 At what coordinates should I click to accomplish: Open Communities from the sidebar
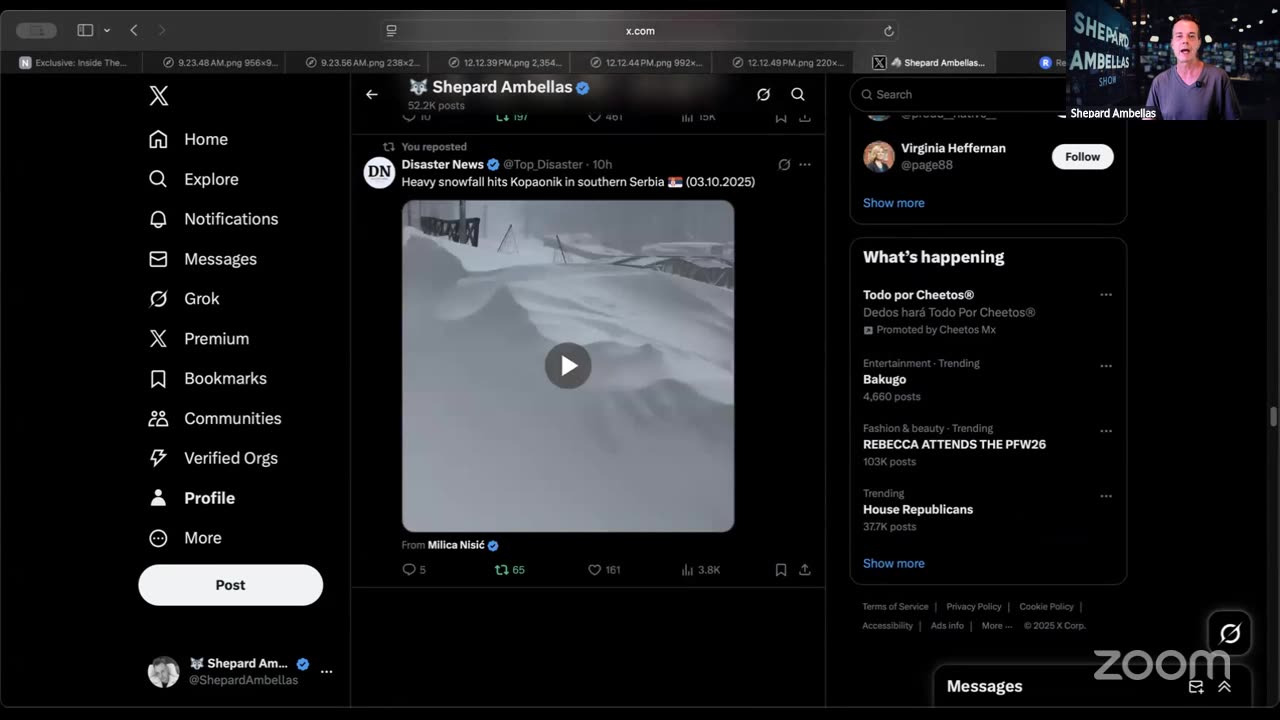[x=215, y=419]
